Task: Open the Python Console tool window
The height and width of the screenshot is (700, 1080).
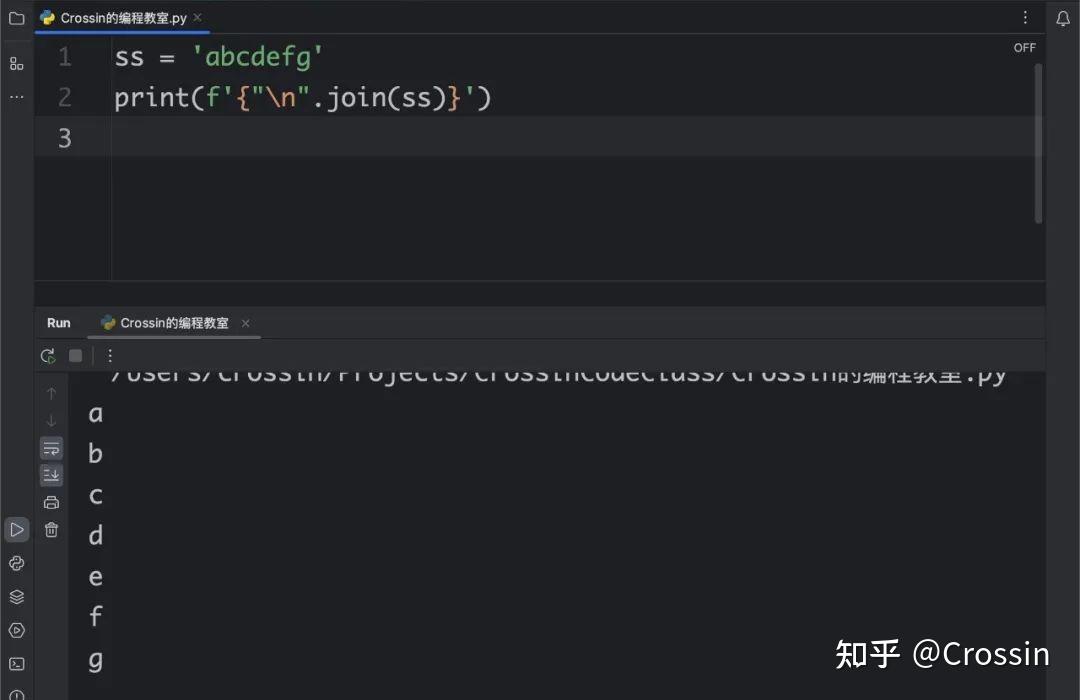Action: click(x=16, y=563)
